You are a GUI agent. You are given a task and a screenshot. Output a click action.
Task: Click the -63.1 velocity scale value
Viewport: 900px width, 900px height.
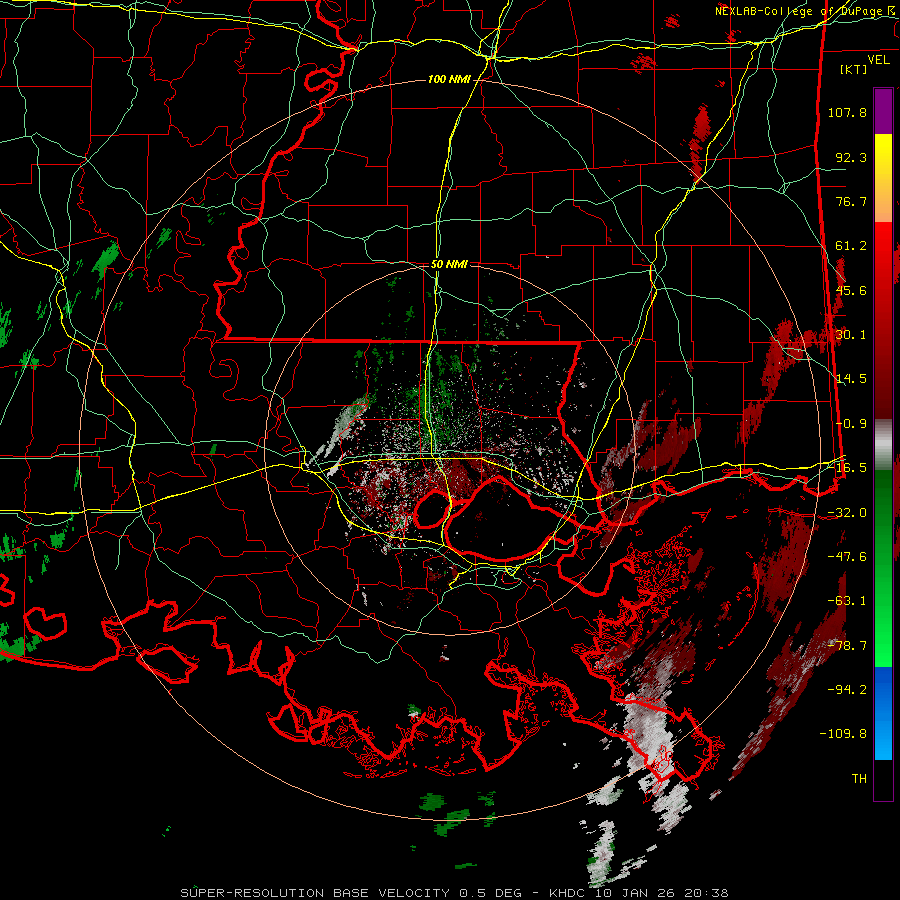coord(847,601)
